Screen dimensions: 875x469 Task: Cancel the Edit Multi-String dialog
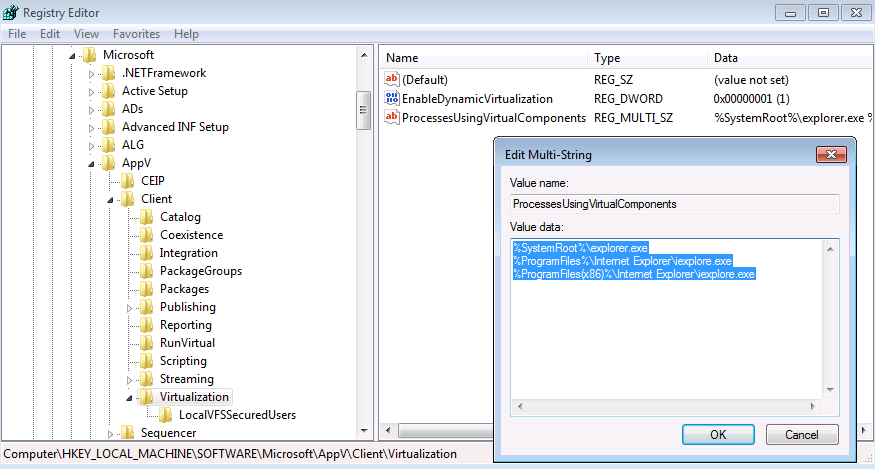pos(802,434)
